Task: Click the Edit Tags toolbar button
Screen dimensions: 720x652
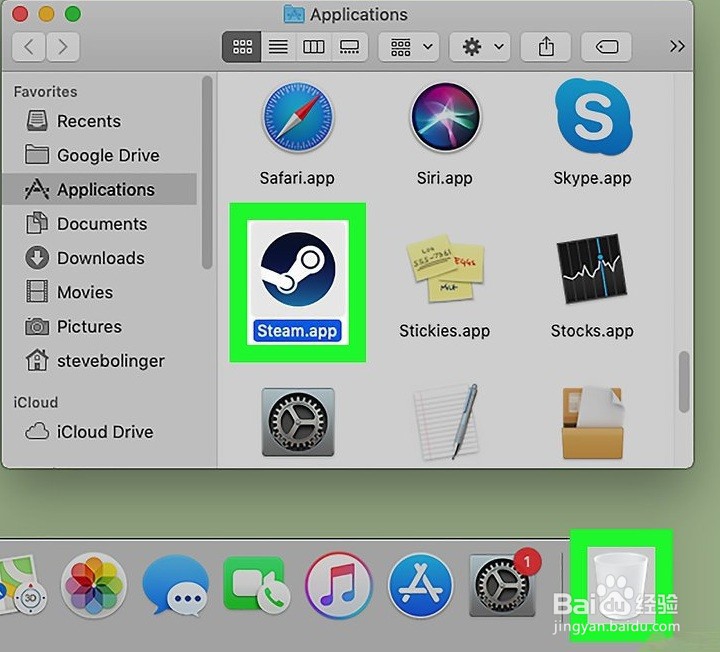Action: [x=607, y=46]
